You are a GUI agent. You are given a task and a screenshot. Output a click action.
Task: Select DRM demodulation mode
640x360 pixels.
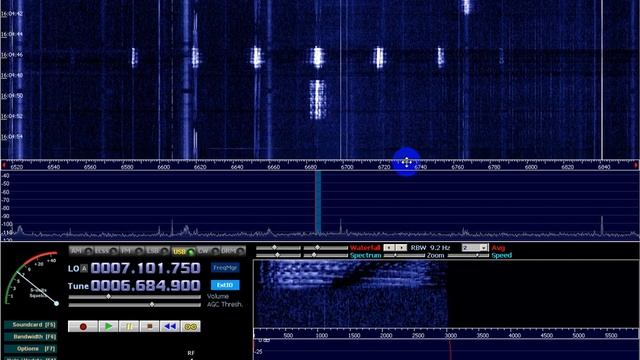233,251
